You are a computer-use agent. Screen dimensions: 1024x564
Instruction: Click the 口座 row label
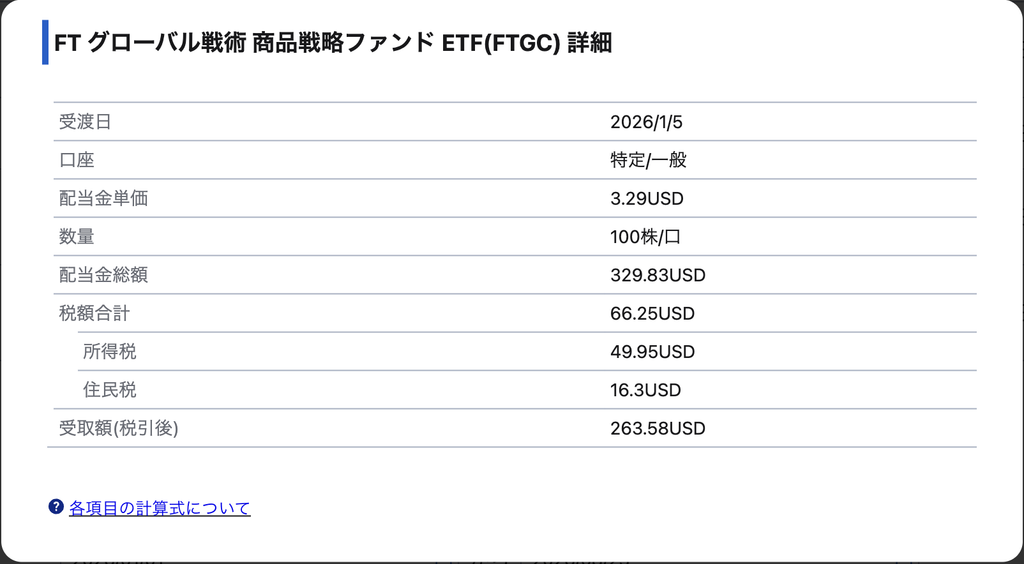click(76, 160)
